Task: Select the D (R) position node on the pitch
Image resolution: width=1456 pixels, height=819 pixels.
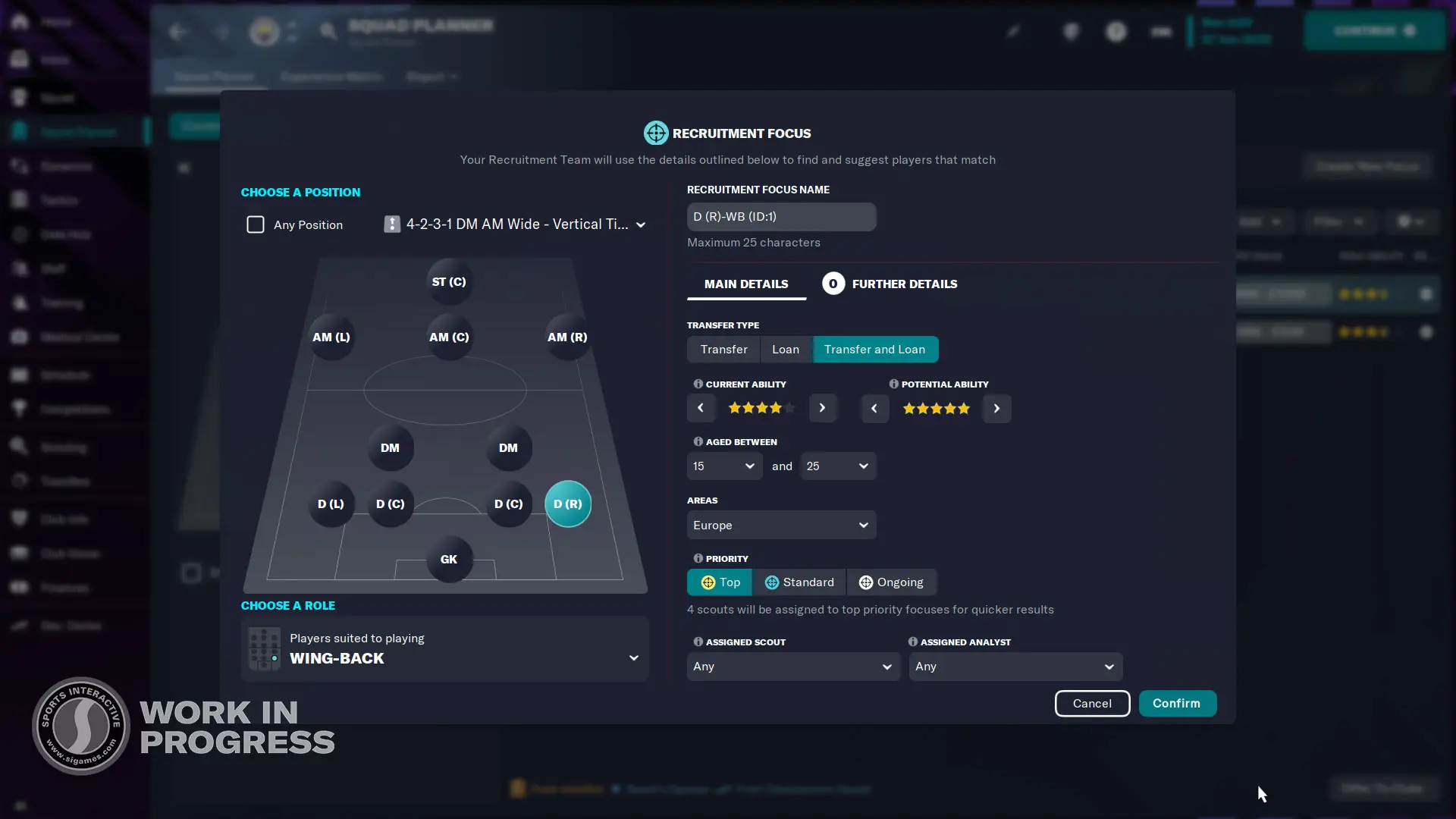Action: (568, 504)
